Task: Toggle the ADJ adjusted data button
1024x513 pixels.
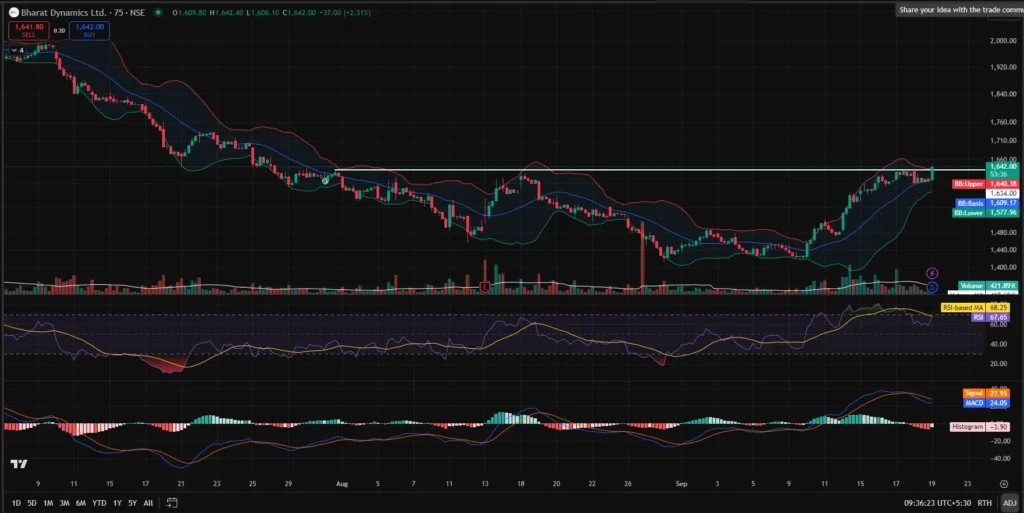Action: point(1008,502)
